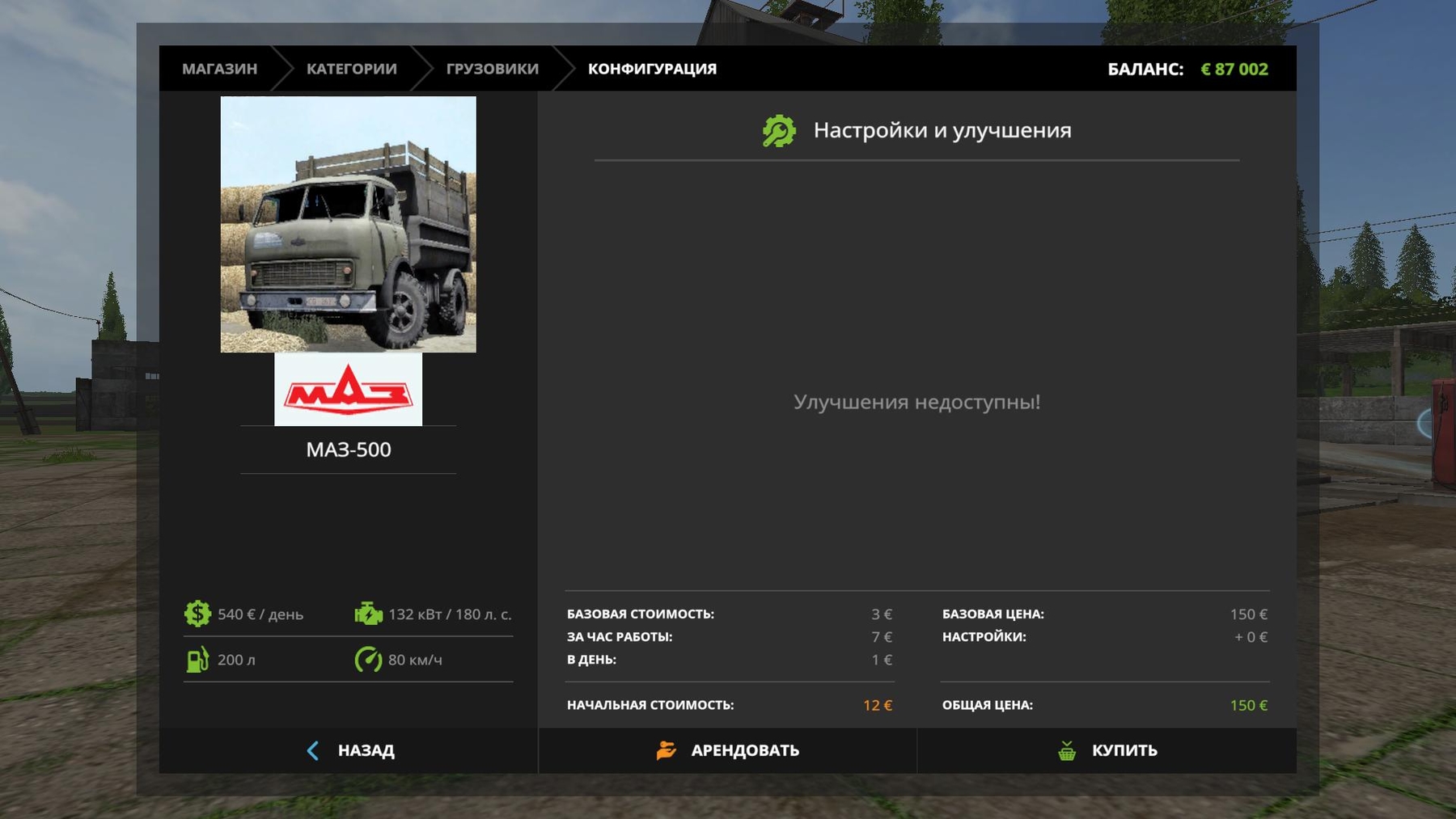
Task: Click the balance amount € 87 002
Action: 1234,69
